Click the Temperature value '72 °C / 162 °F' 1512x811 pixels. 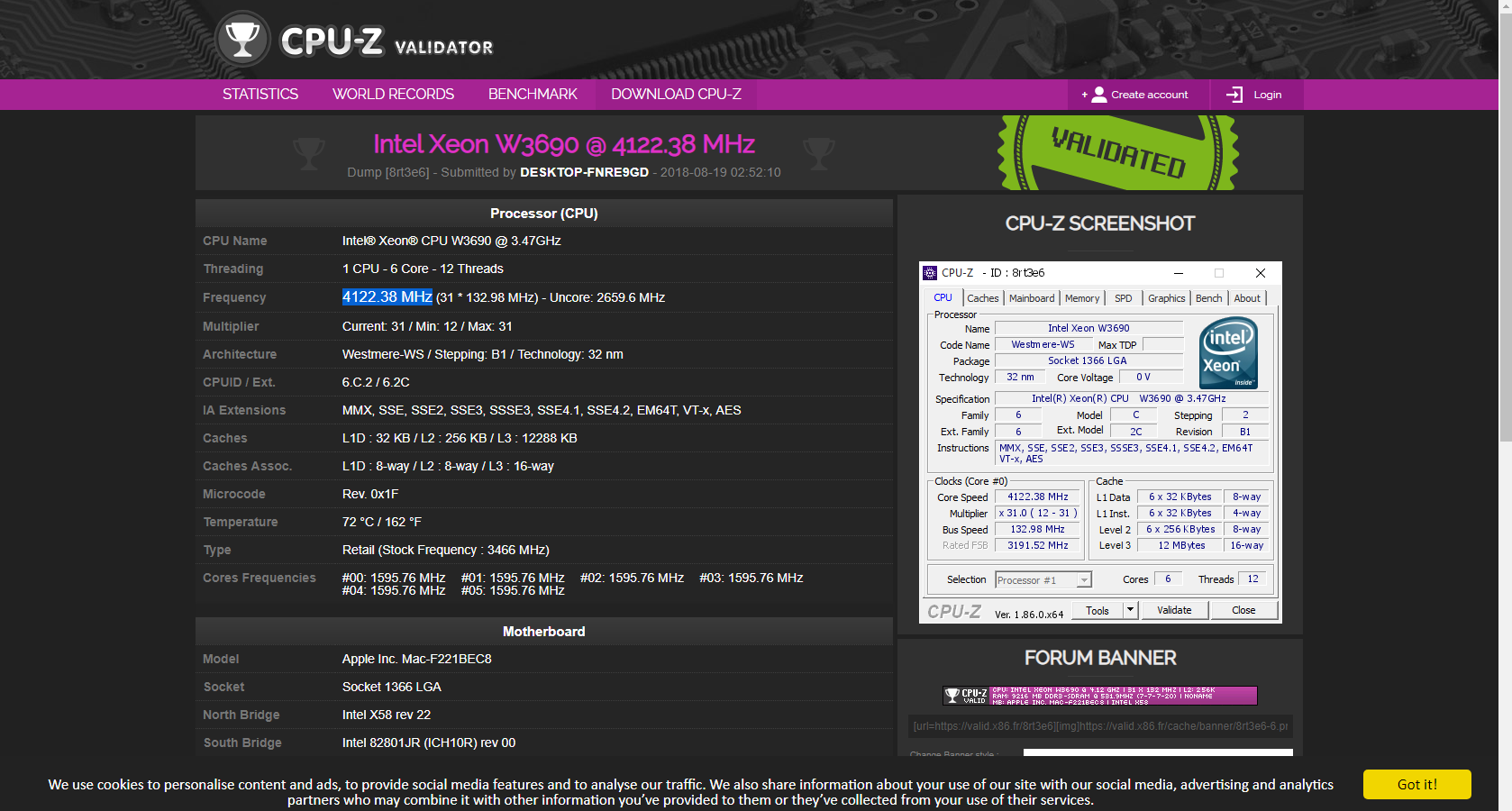click(382, 522)
